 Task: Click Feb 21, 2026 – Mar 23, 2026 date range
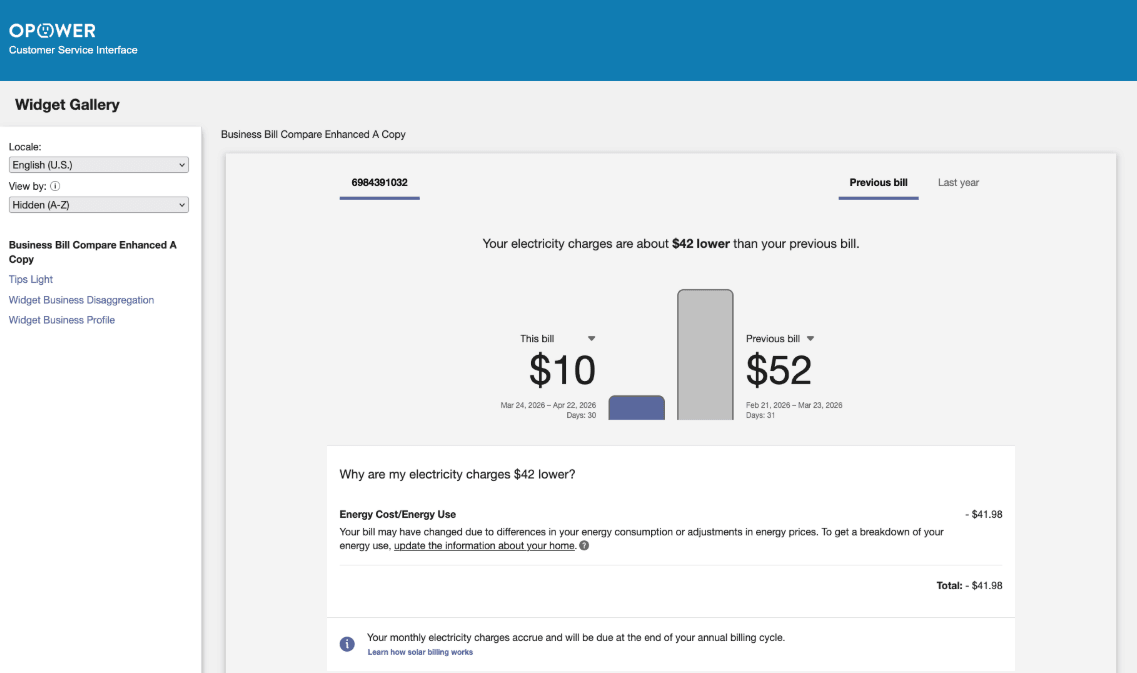pos(794,405)
